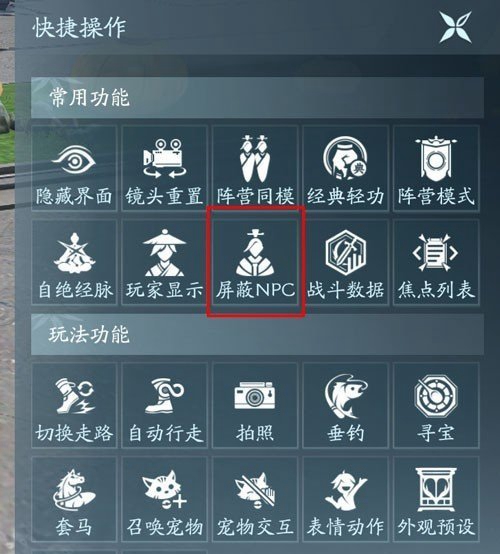The image size is (500, 554).
Task: Toggle 玩家显示 player visibility
Action: [x=164, y=262]
